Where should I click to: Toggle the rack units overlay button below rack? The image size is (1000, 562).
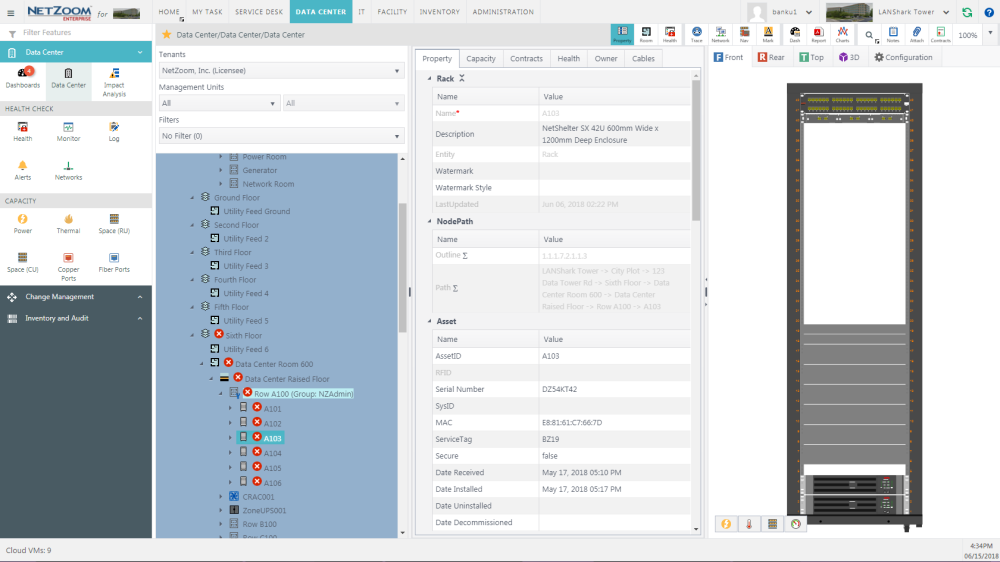coord(771,524)
